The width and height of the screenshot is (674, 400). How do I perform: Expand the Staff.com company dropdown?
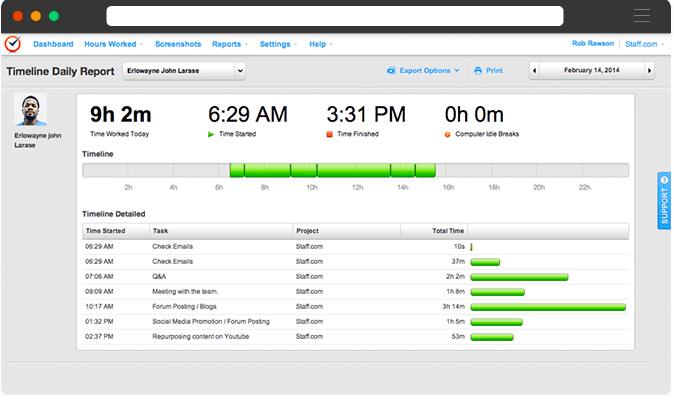pos(644,44)
